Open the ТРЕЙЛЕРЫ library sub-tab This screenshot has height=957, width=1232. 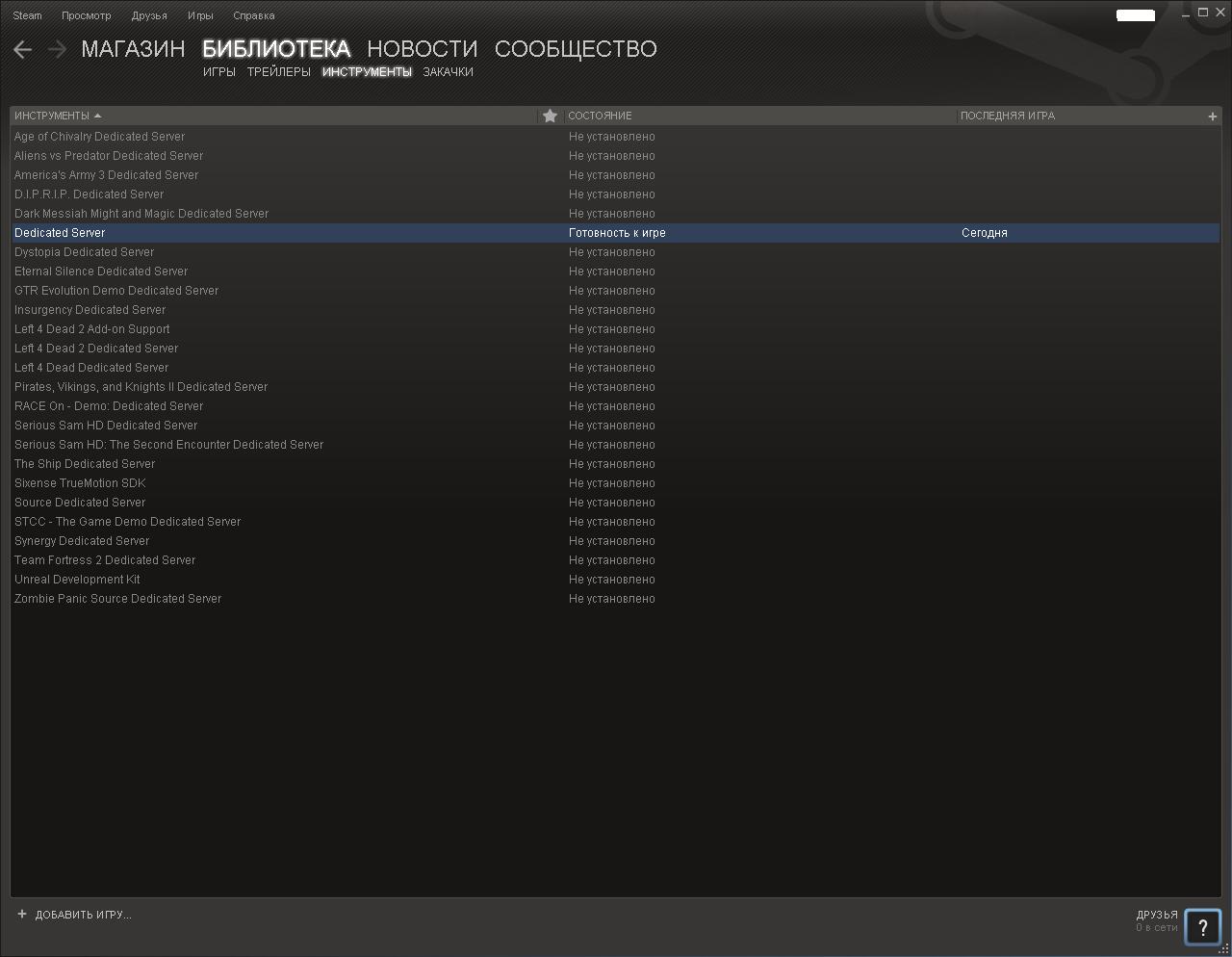point(279,72)
